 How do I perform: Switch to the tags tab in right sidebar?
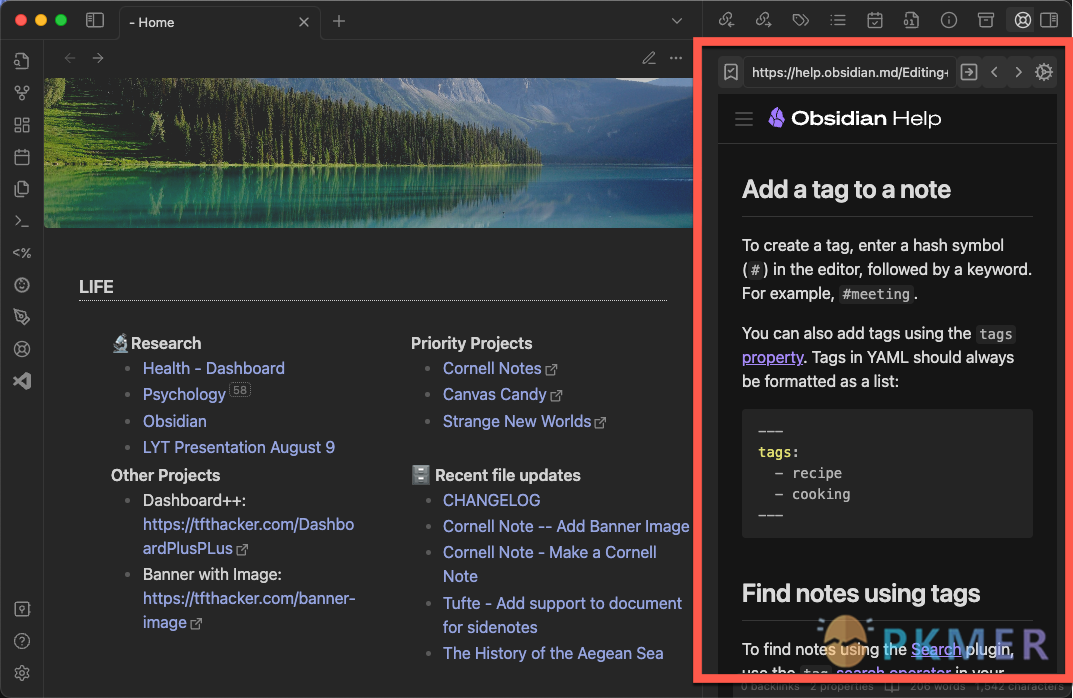pyautogui.click(x=801, y=20)
